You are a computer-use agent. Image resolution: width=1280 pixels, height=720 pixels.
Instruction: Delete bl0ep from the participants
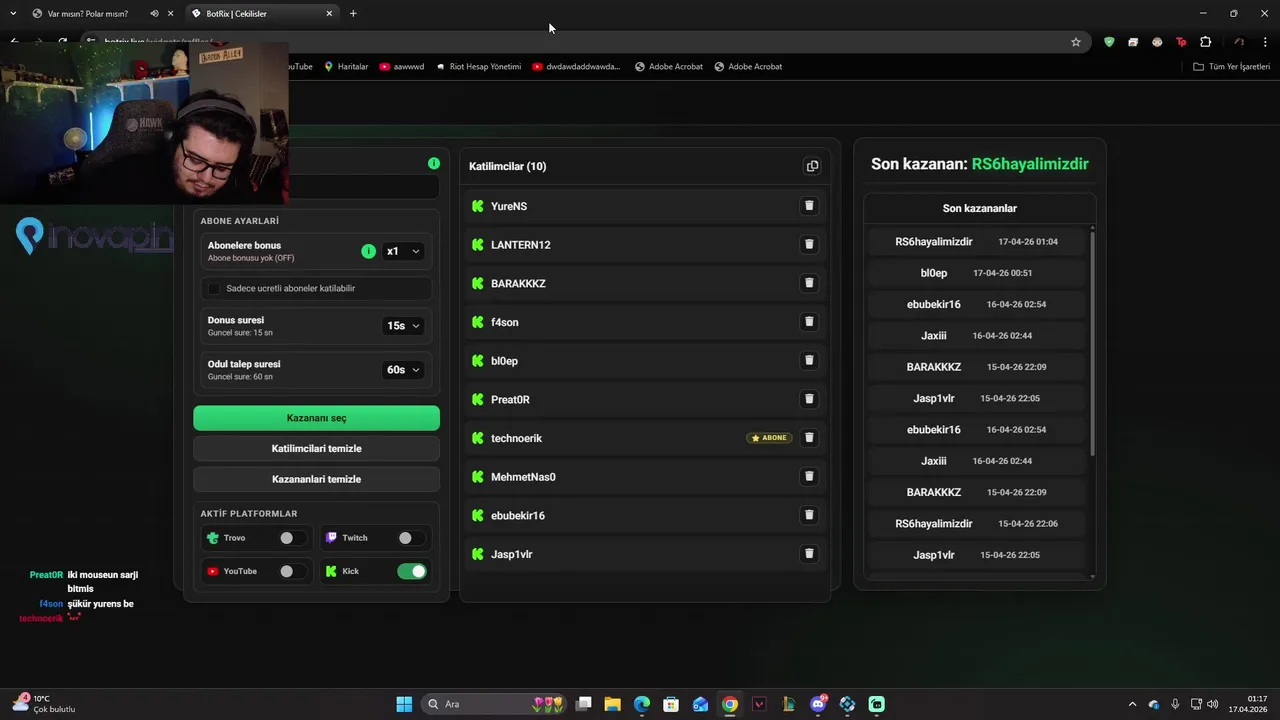click(809, 360)
